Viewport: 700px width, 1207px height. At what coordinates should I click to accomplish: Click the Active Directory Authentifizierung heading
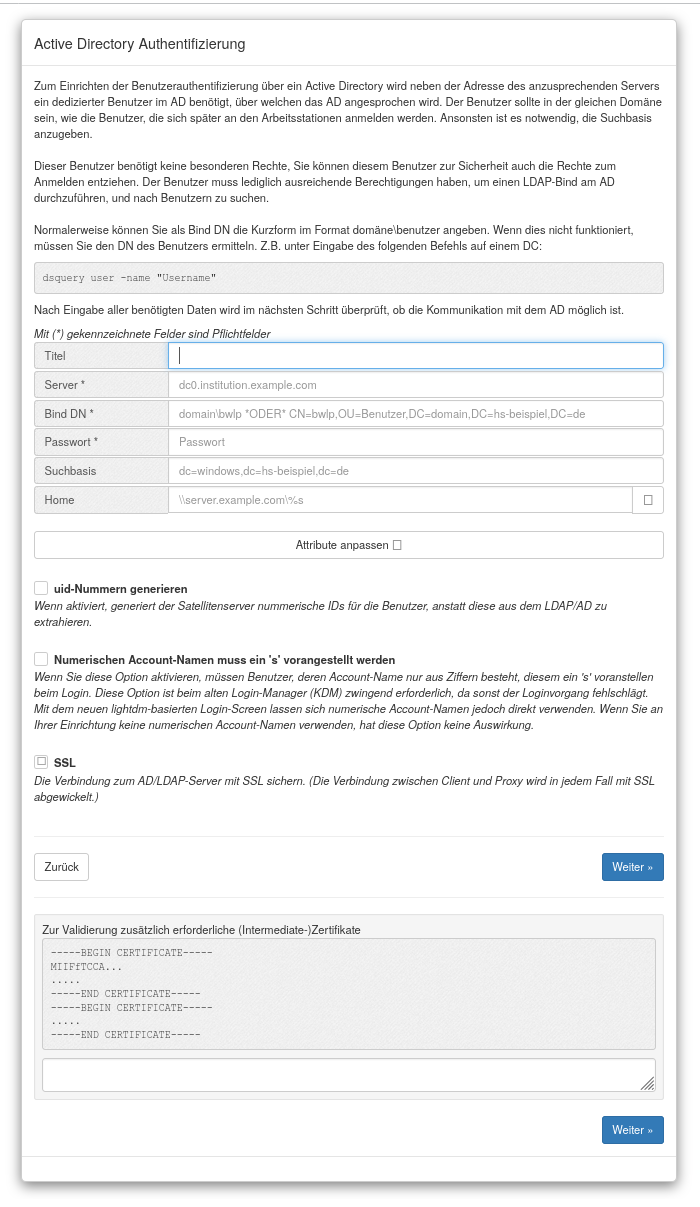point(139,45)
